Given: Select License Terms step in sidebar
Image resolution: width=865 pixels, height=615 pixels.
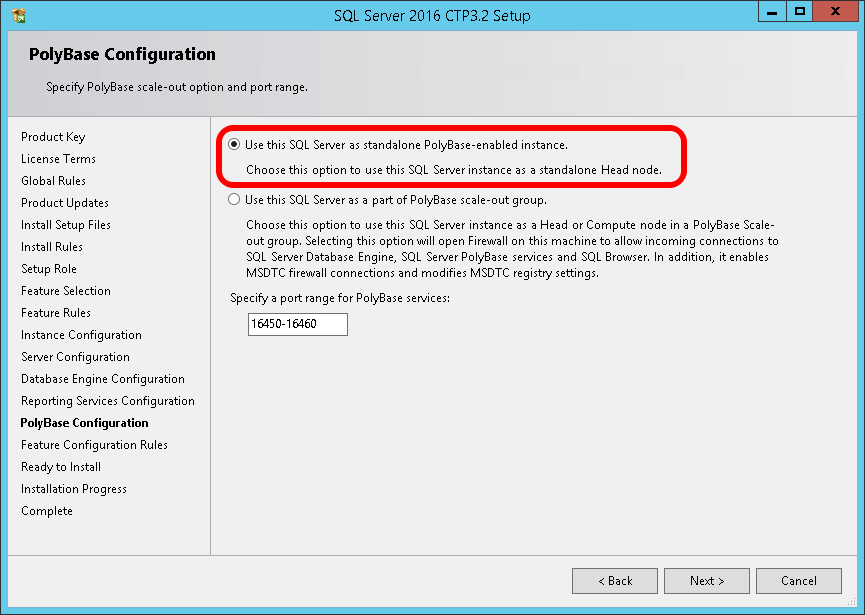Looking at the screenshot, I should tap(58, 159).
